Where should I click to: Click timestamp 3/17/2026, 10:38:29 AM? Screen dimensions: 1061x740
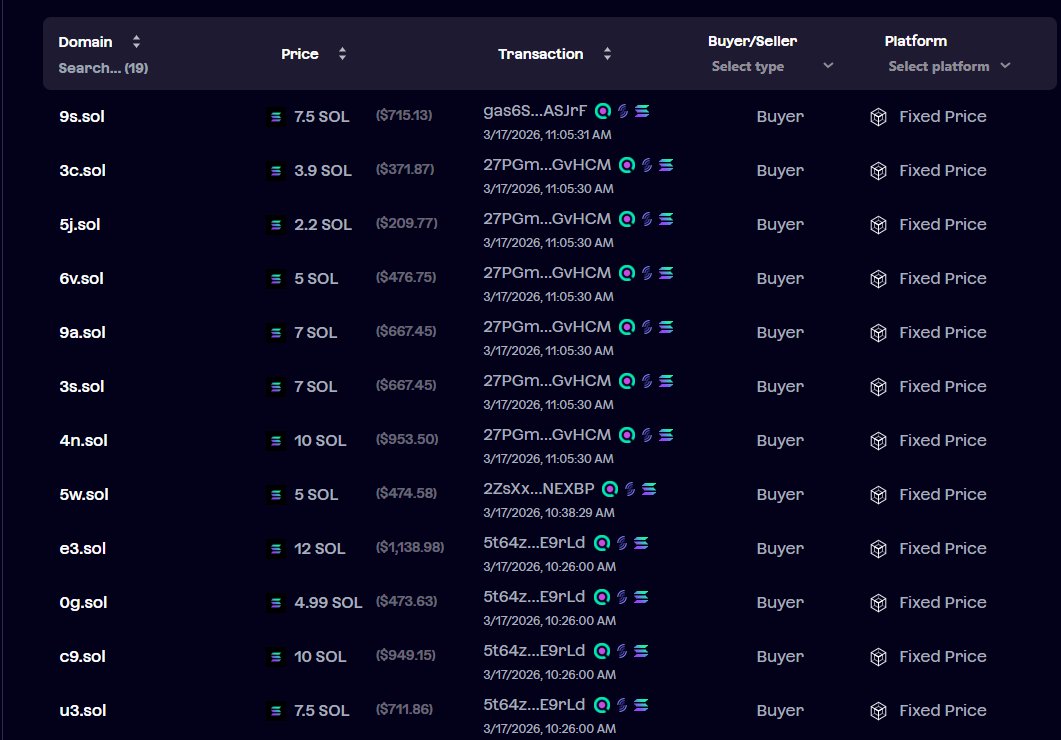(x=549, y=513)
